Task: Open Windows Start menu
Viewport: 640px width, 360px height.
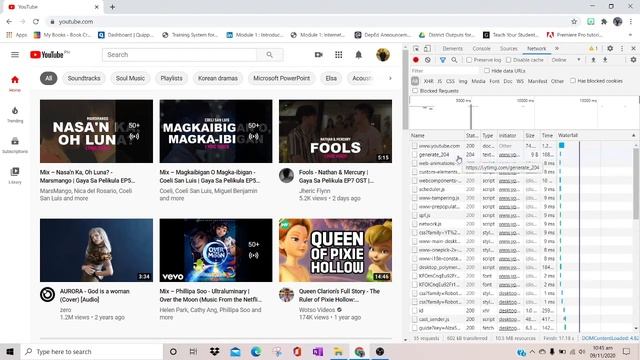Action: [10, 351]
